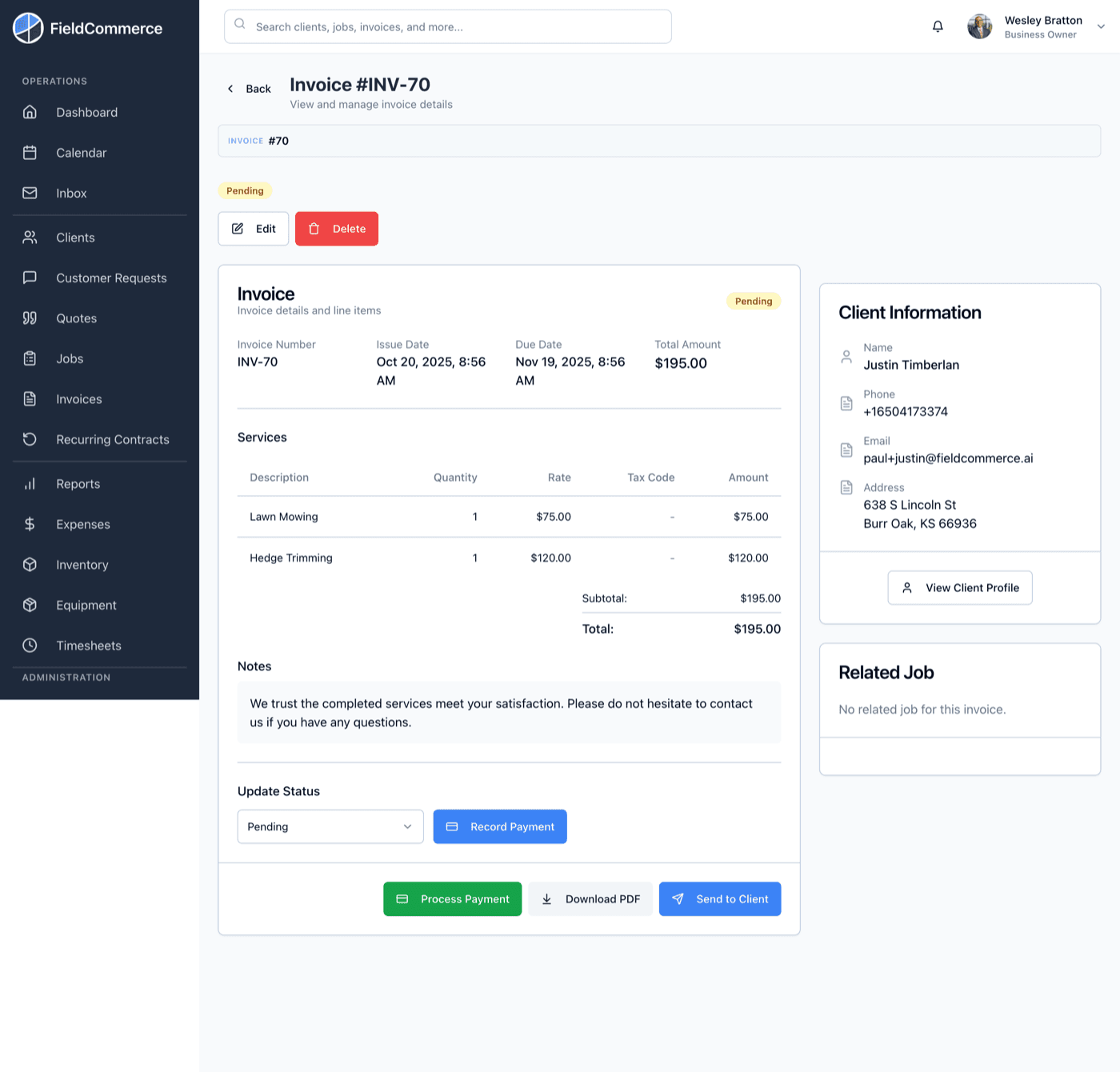
Task: Select the Calendar icon in the sidebar
Action: tap(30, 153)
